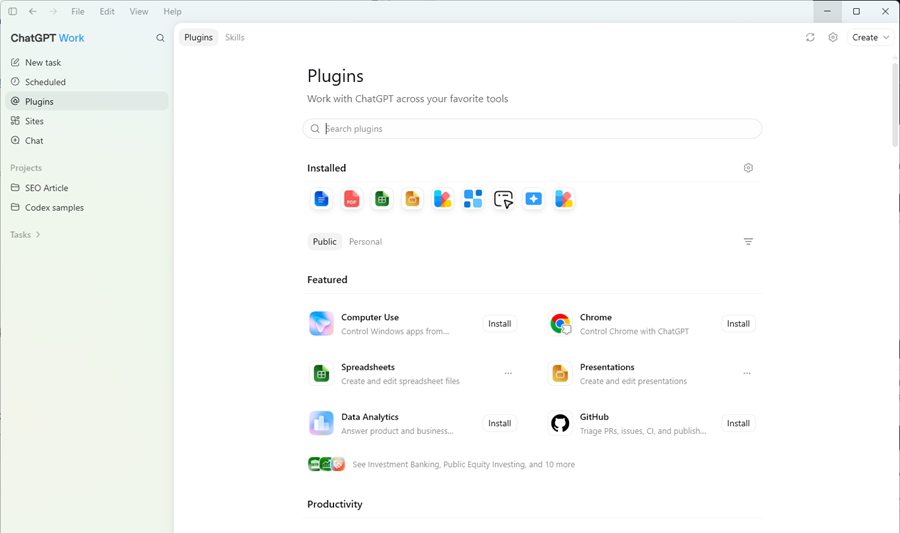
Task: Click the refresh icon near Create
Action: tap(810, 37)
